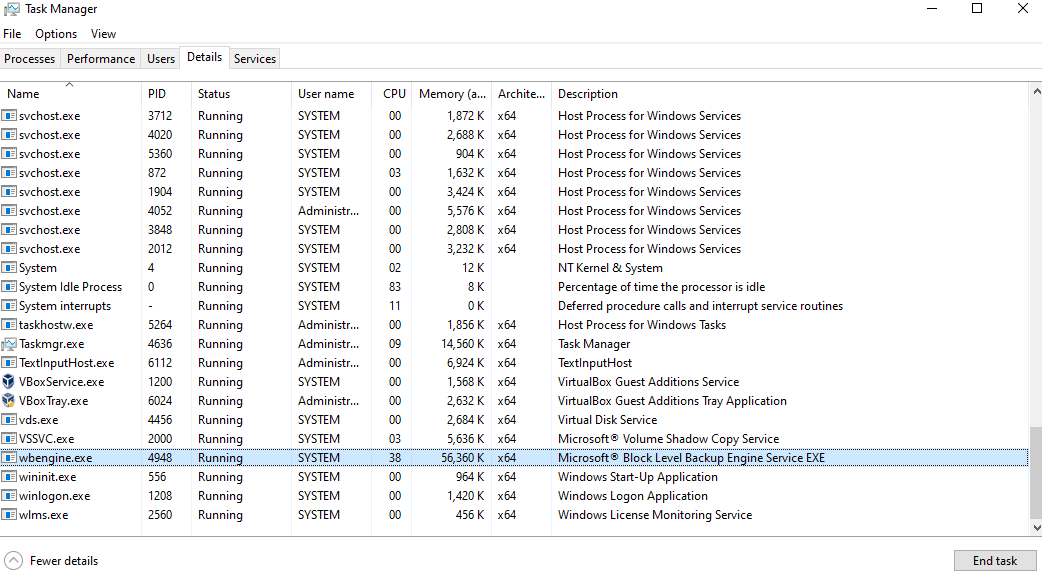Click 'Virtual Disk Service' description

pyautogui.click(x=607, y=420)
